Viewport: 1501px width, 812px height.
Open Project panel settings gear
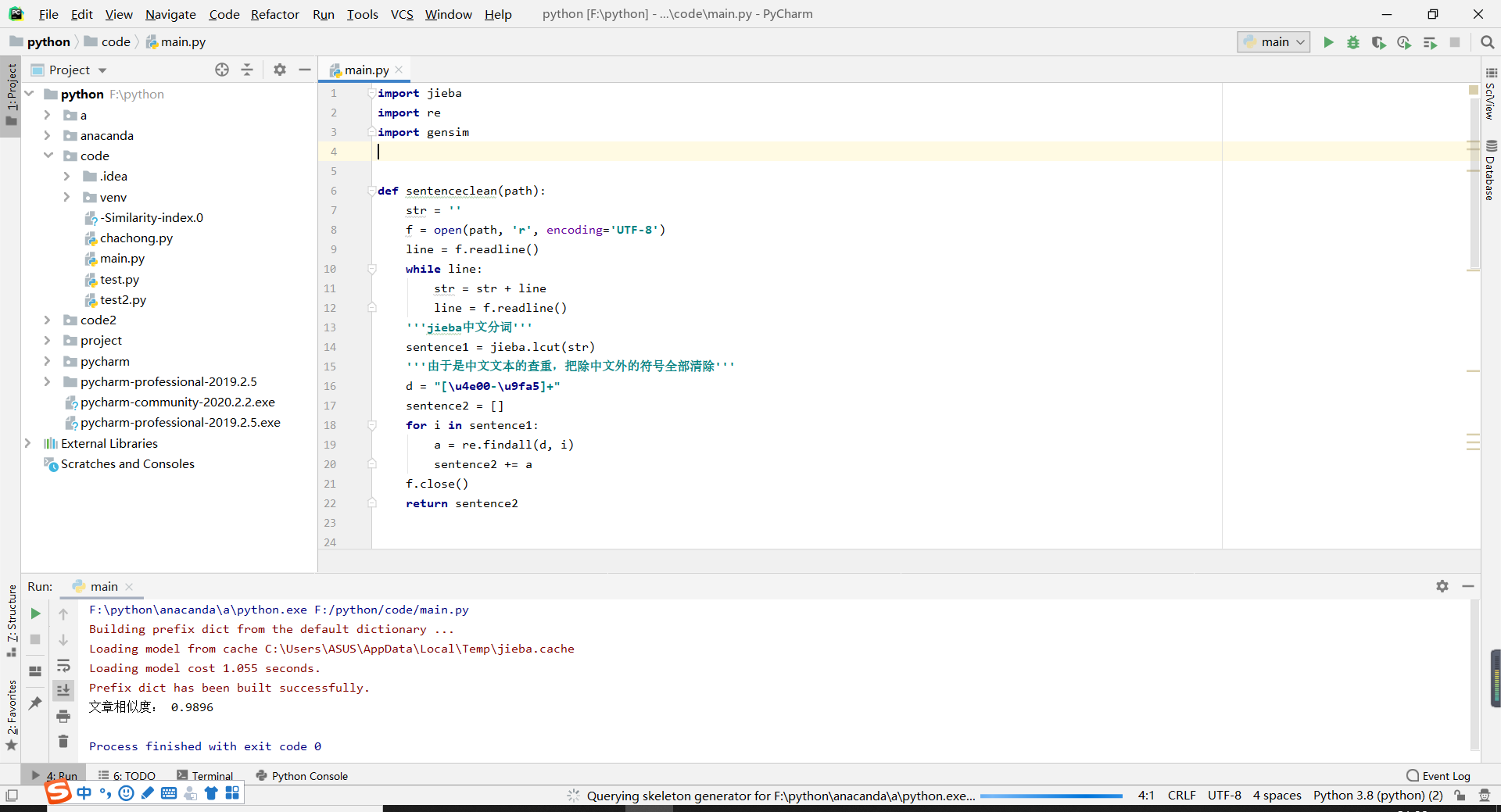[x=280, y=70]
